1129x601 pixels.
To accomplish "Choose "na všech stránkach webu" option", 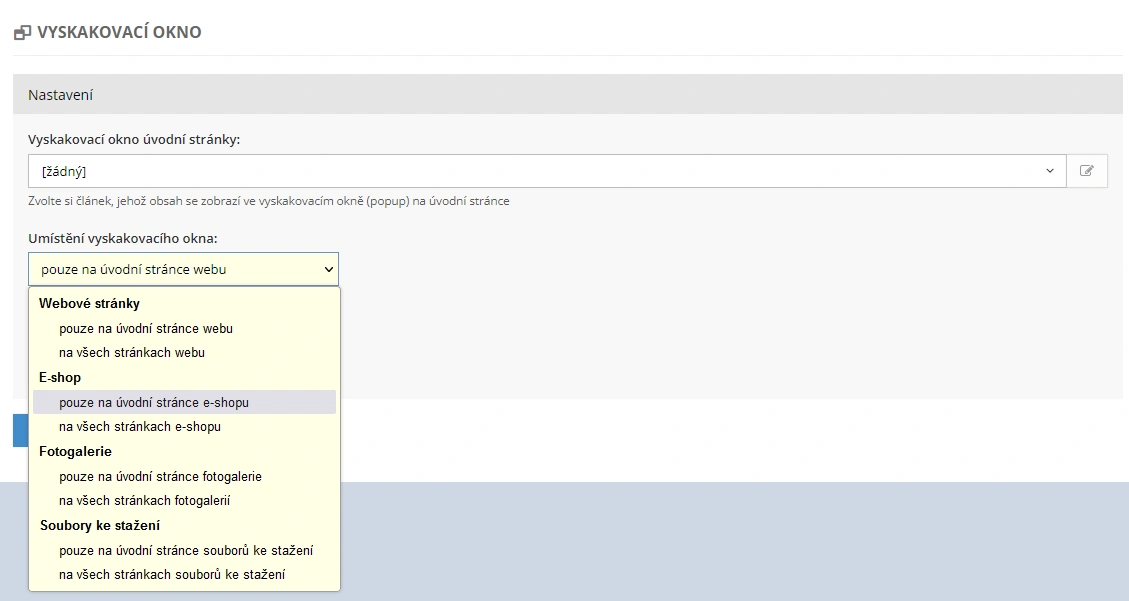I will click(x=132, y=352).
